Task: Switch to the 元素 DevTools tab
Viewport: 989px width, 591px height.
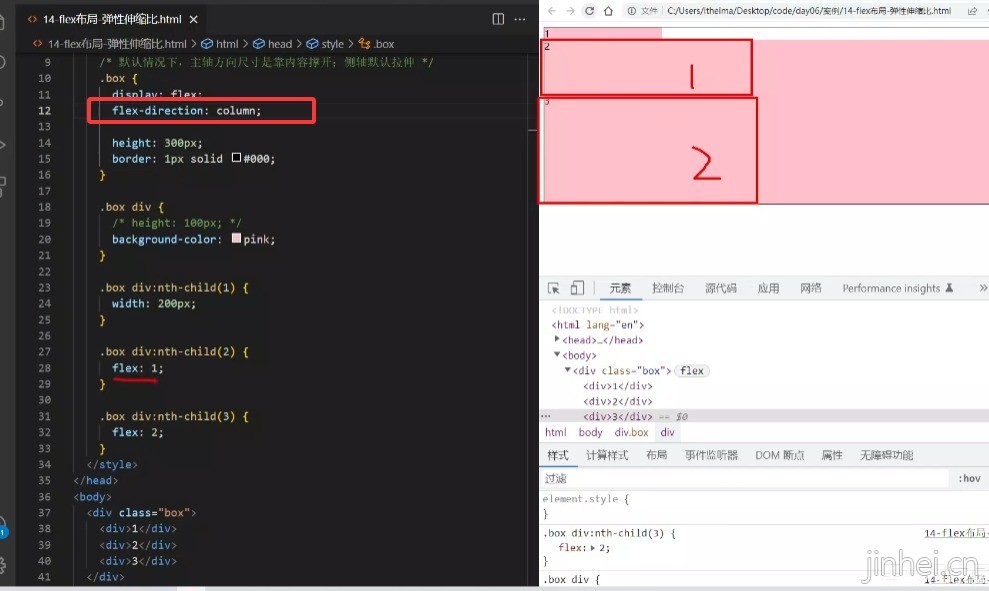Action: tap(620, 288)
